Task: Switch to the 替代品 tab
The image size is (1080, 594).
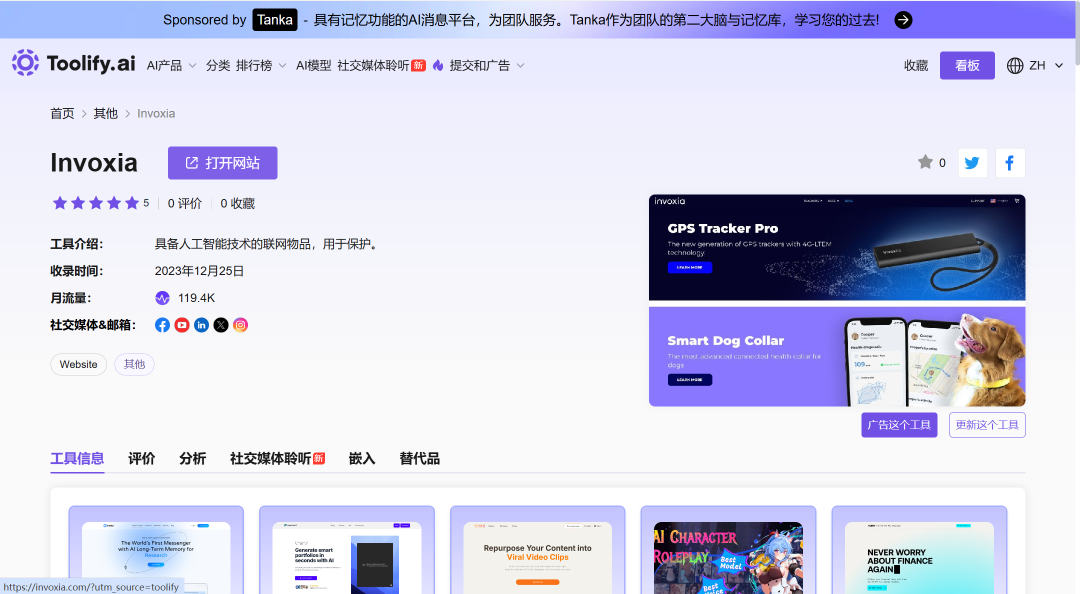Action: click(419, 459)
